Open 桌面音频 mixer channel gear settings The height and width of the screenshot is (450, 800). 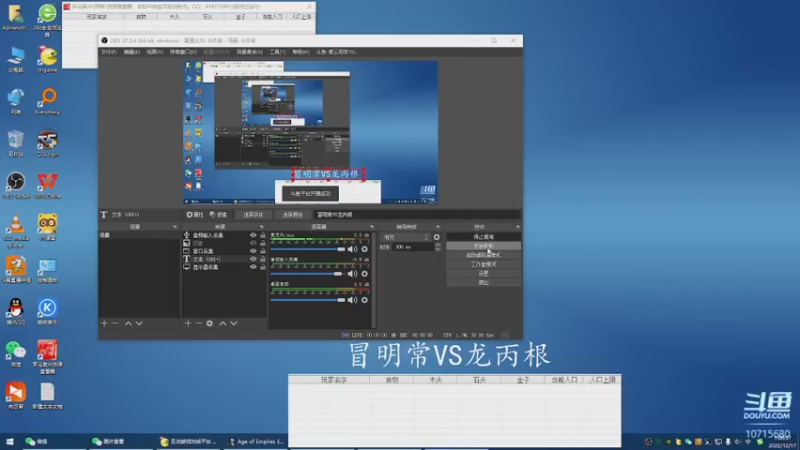pos(364,300)
